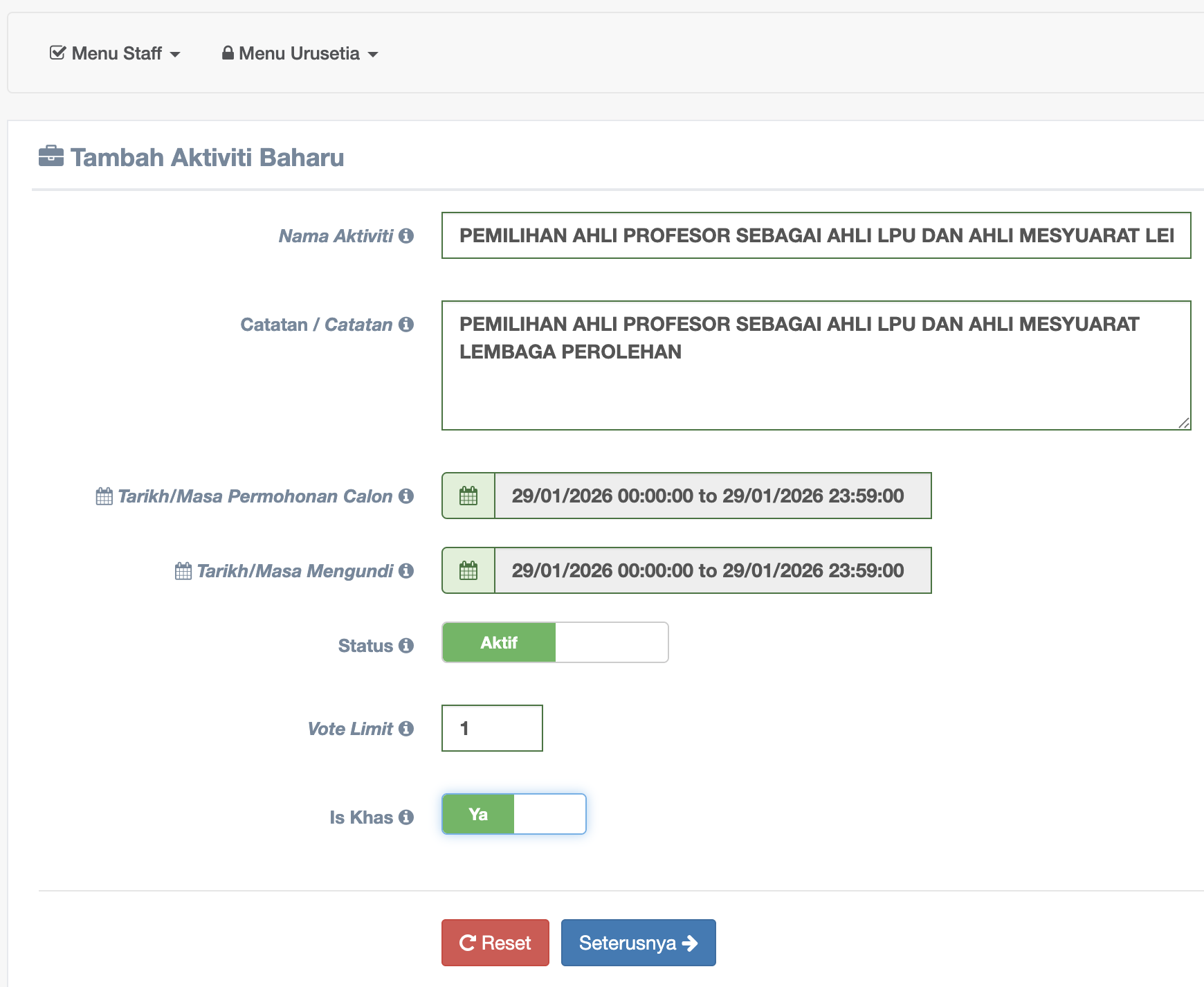Click inside the Catatan textarea
This screenshot has width=1204, height=987.
(816, 388)
